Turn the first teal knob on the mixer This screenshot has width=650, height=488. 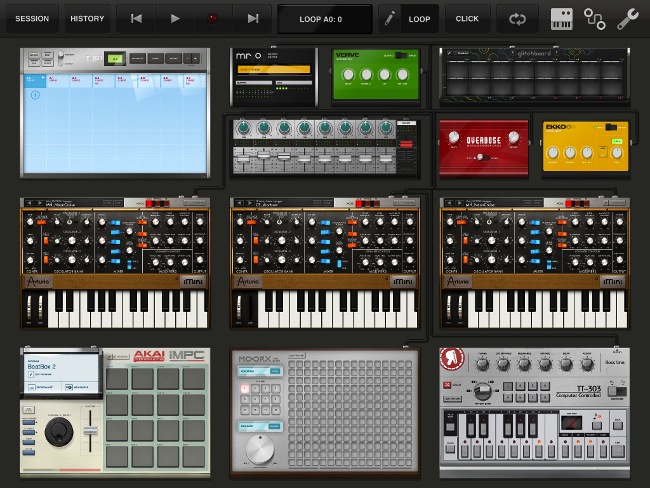pos(243,128)
